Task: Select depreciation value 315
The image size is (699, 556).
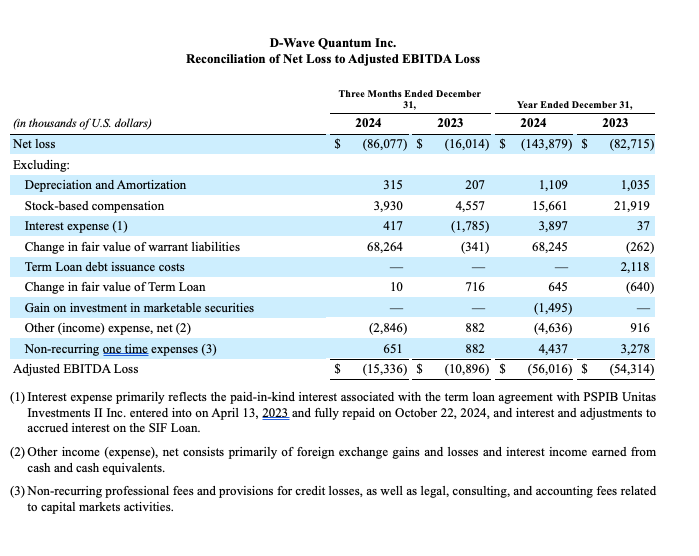Action: coord(392,185)
